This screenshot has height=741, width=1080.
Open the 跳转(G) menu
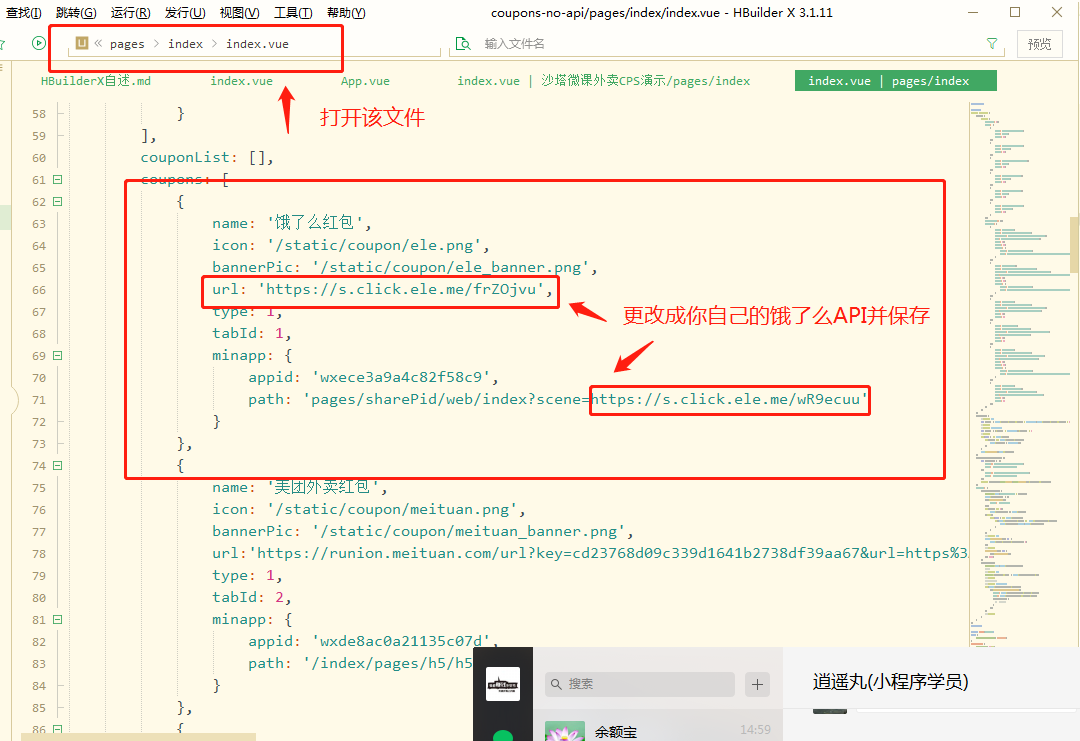click(76, 12)
